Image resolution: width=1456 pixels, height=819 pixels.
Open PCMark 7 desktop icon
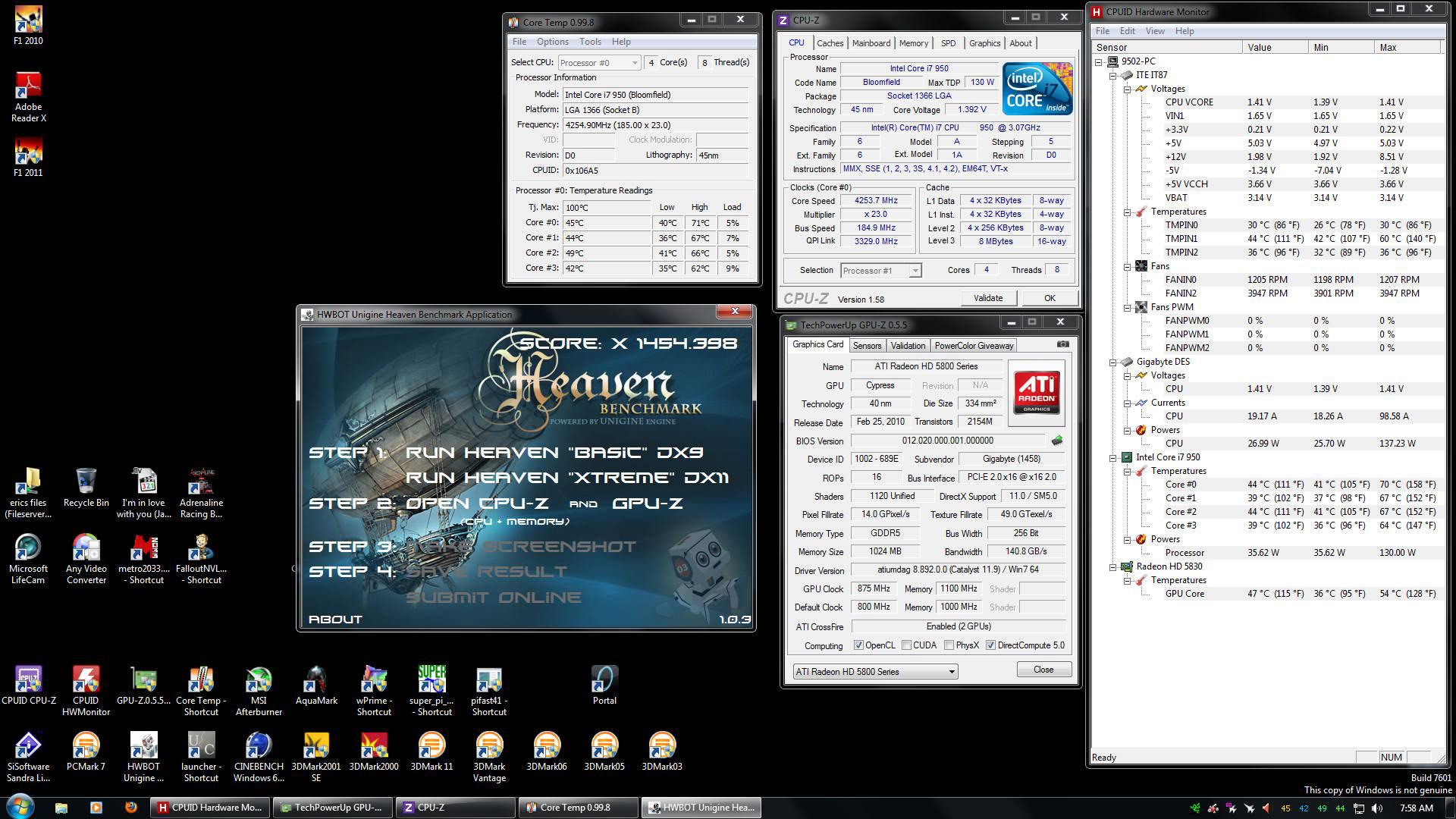(x=86, y=752)
